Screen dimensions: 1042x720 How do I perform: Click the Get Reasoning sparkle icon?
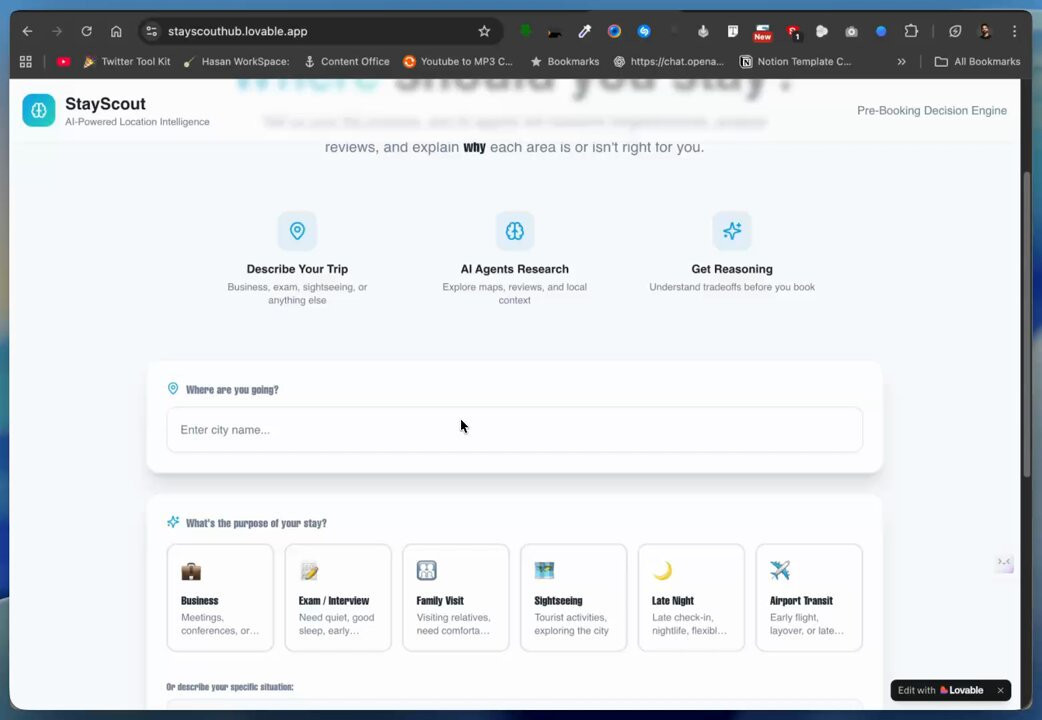pos(732,231)
